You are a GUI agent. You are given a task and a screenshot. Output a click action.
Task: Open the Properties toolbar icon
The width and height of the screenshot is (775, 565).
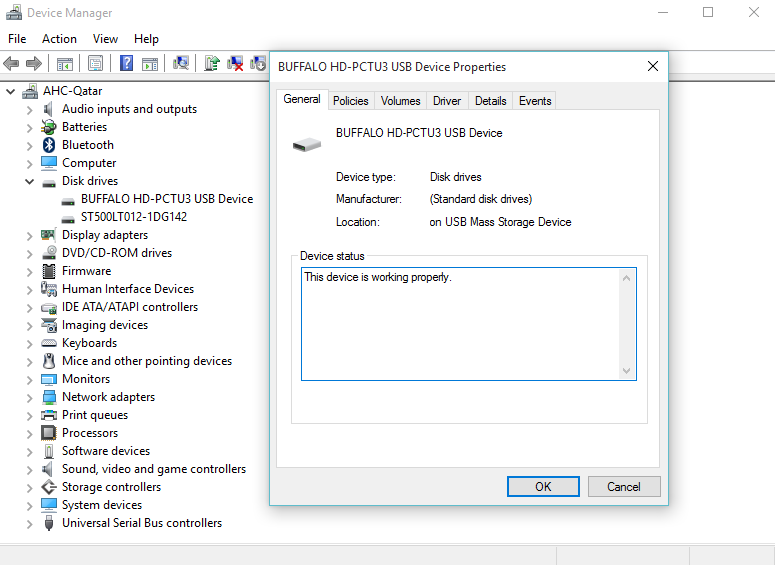click(x=95, y=63)
